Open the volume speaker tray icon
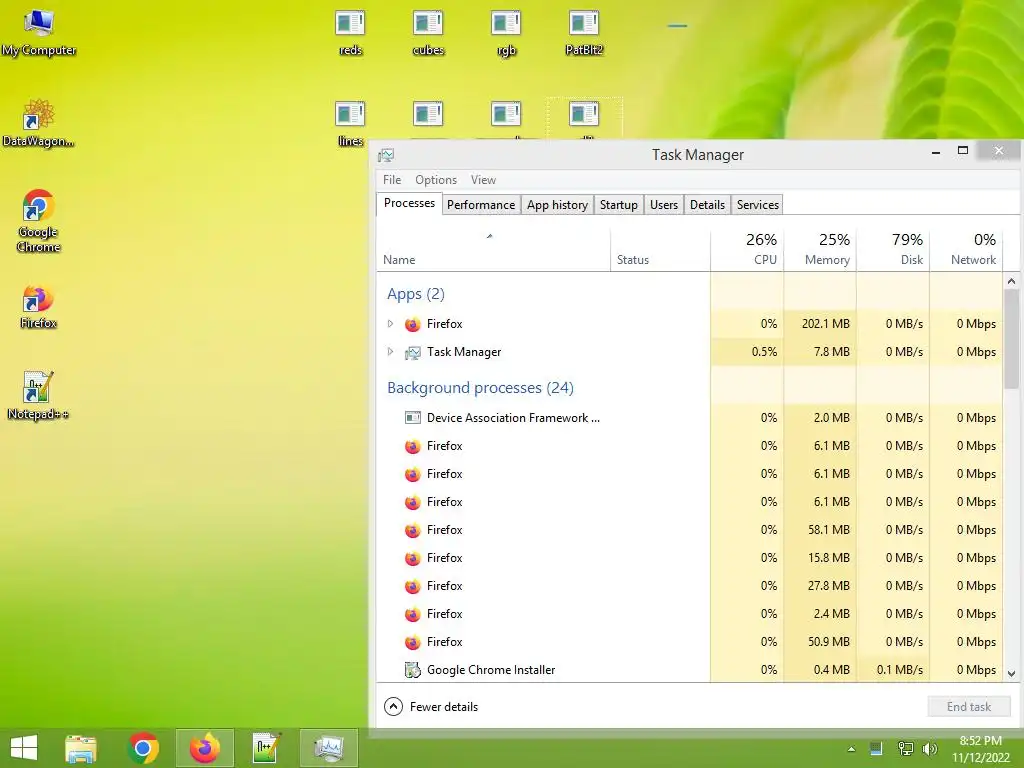 (929, 748)
